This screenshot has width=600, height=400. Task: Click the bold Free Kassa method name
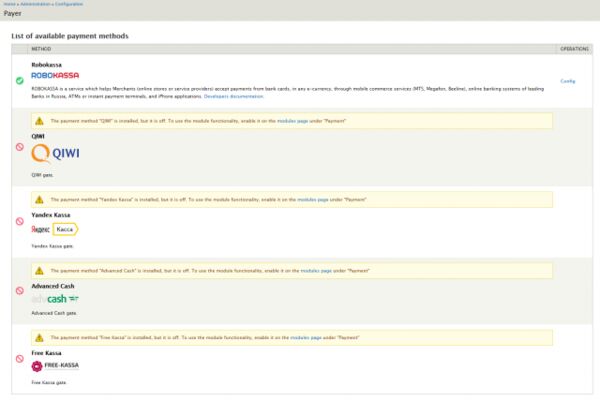46,353
